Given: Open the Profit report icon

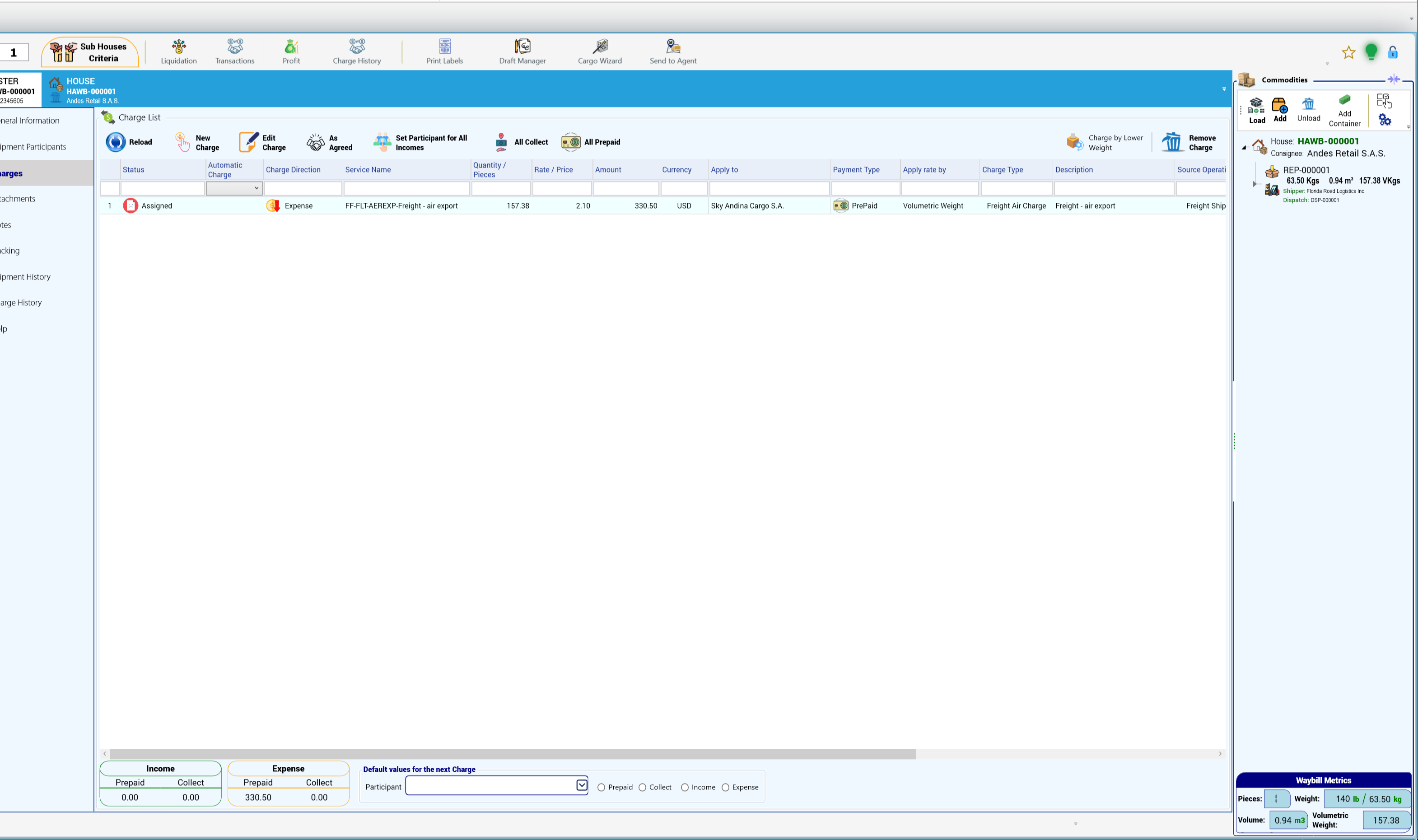Looking at the screenshot, I should point(291,51).
